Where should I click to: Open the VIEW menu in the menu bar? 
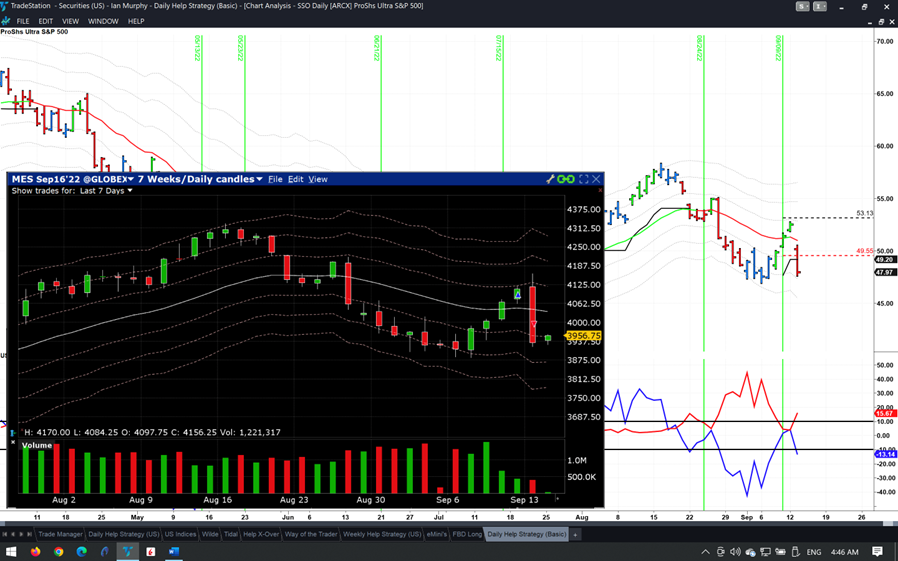point(70,21)
